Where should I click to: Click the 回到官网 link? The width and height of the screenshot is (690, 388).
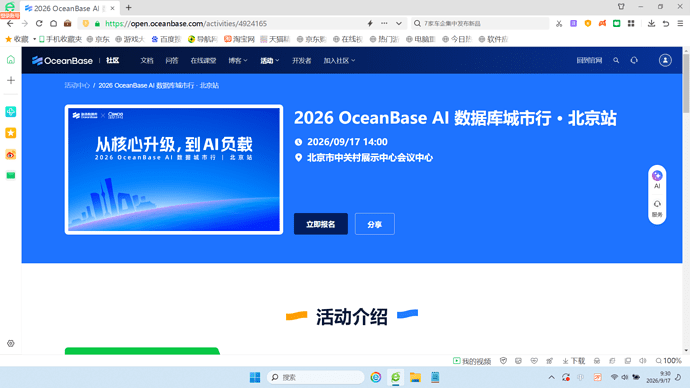(x=589, y=60)
